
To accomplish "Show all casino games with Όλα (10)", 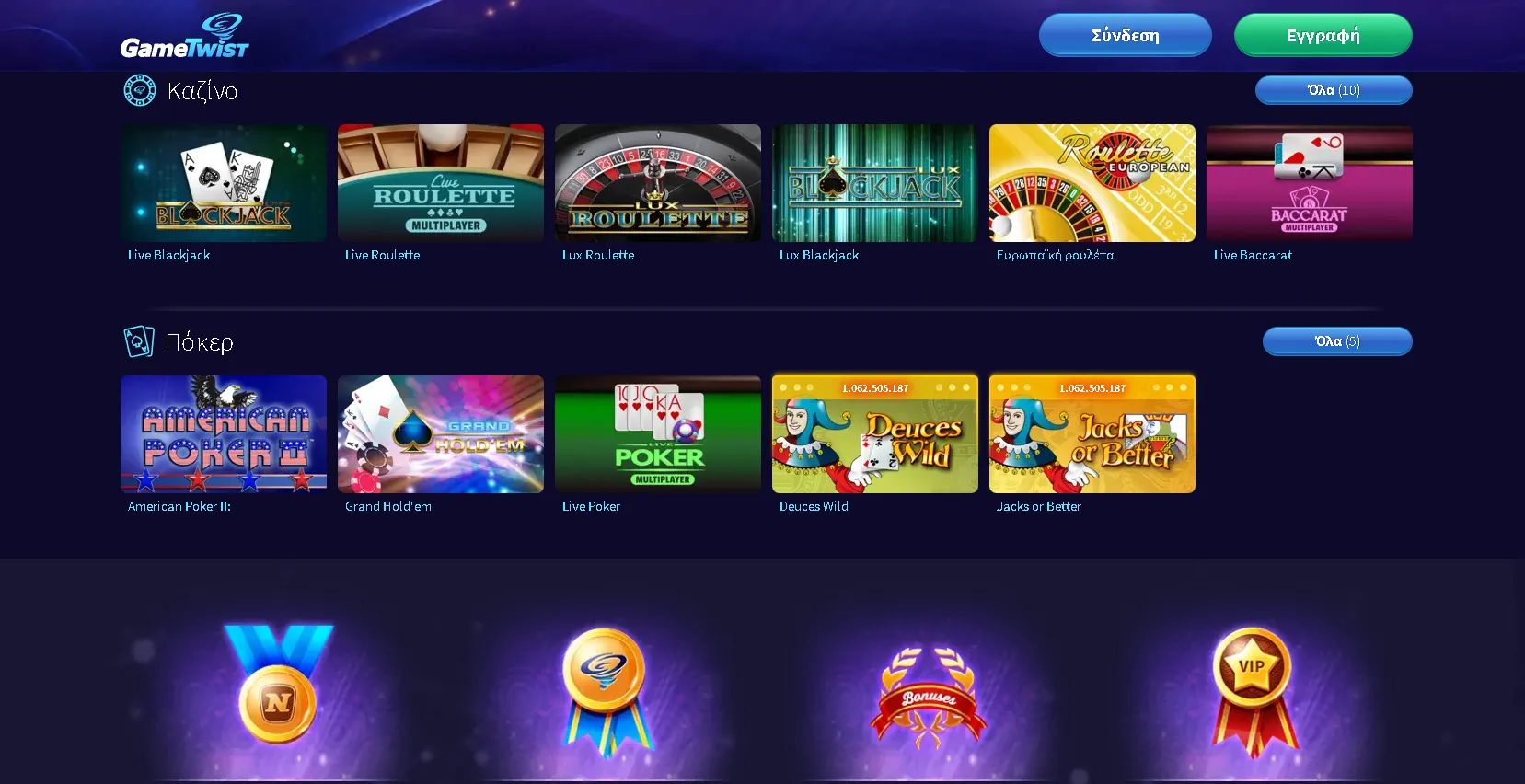I will click(1334, 90).
